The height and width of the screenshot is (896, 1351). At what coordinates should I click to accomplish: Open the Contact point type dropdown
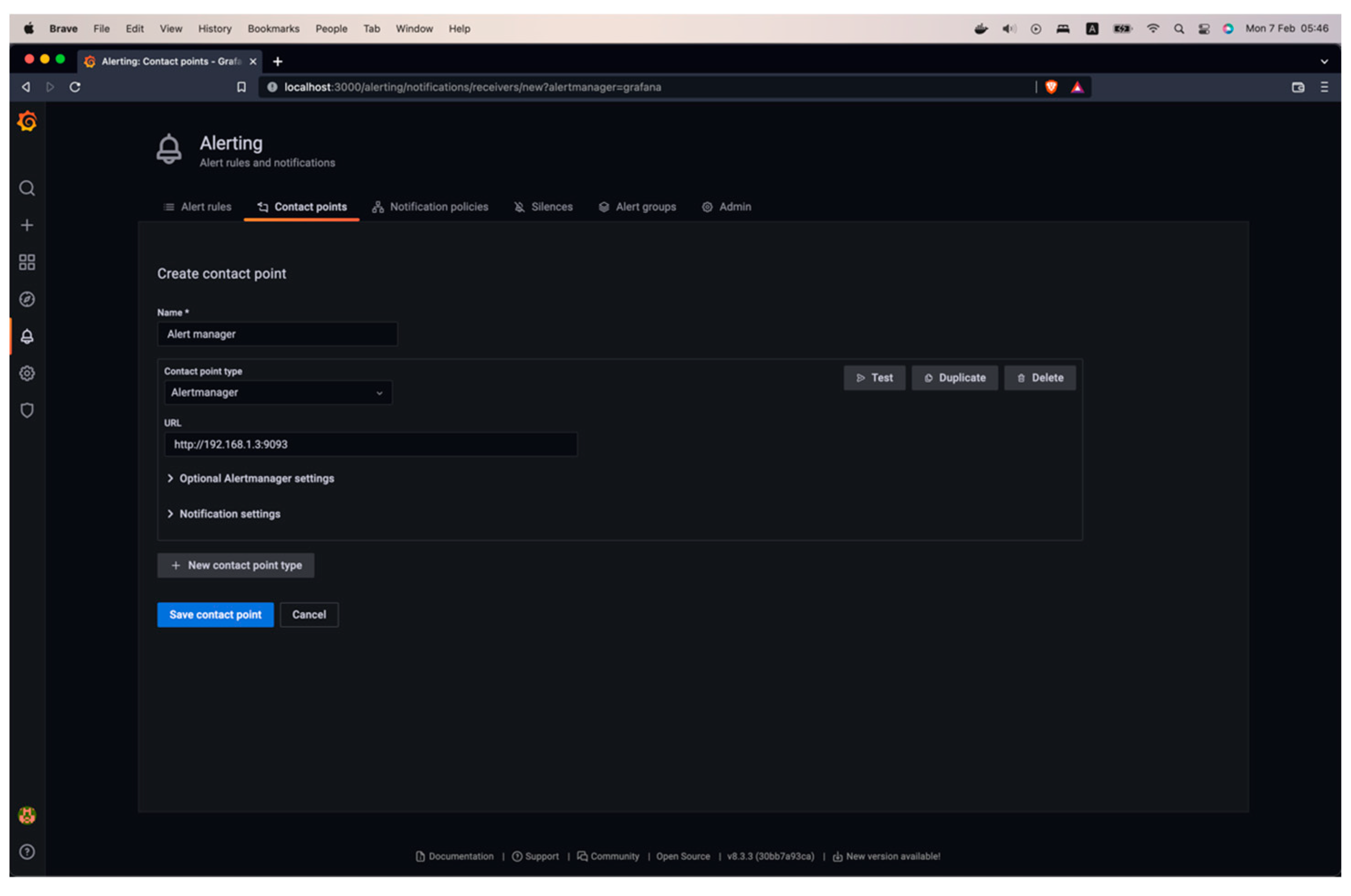[278, 393]
